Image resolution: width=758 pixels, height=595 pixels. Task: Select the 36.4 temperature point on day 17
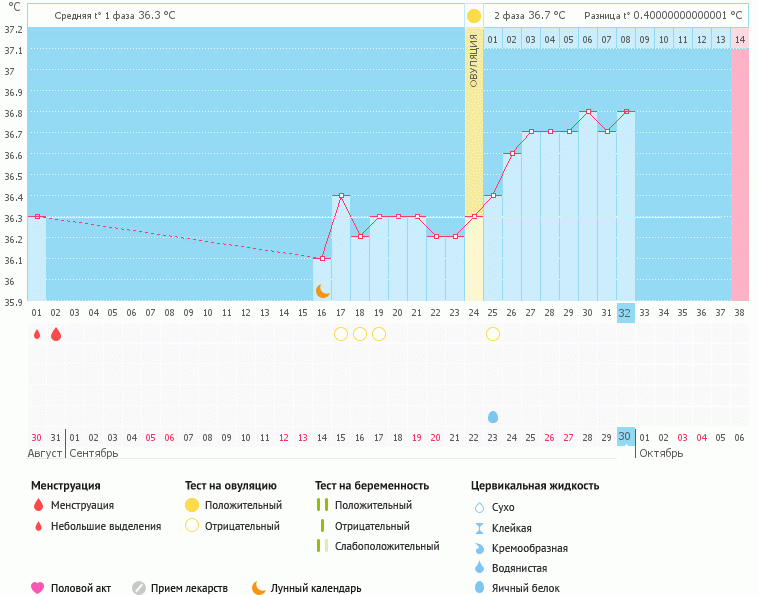pyautogui.click(x=341, y=196)
